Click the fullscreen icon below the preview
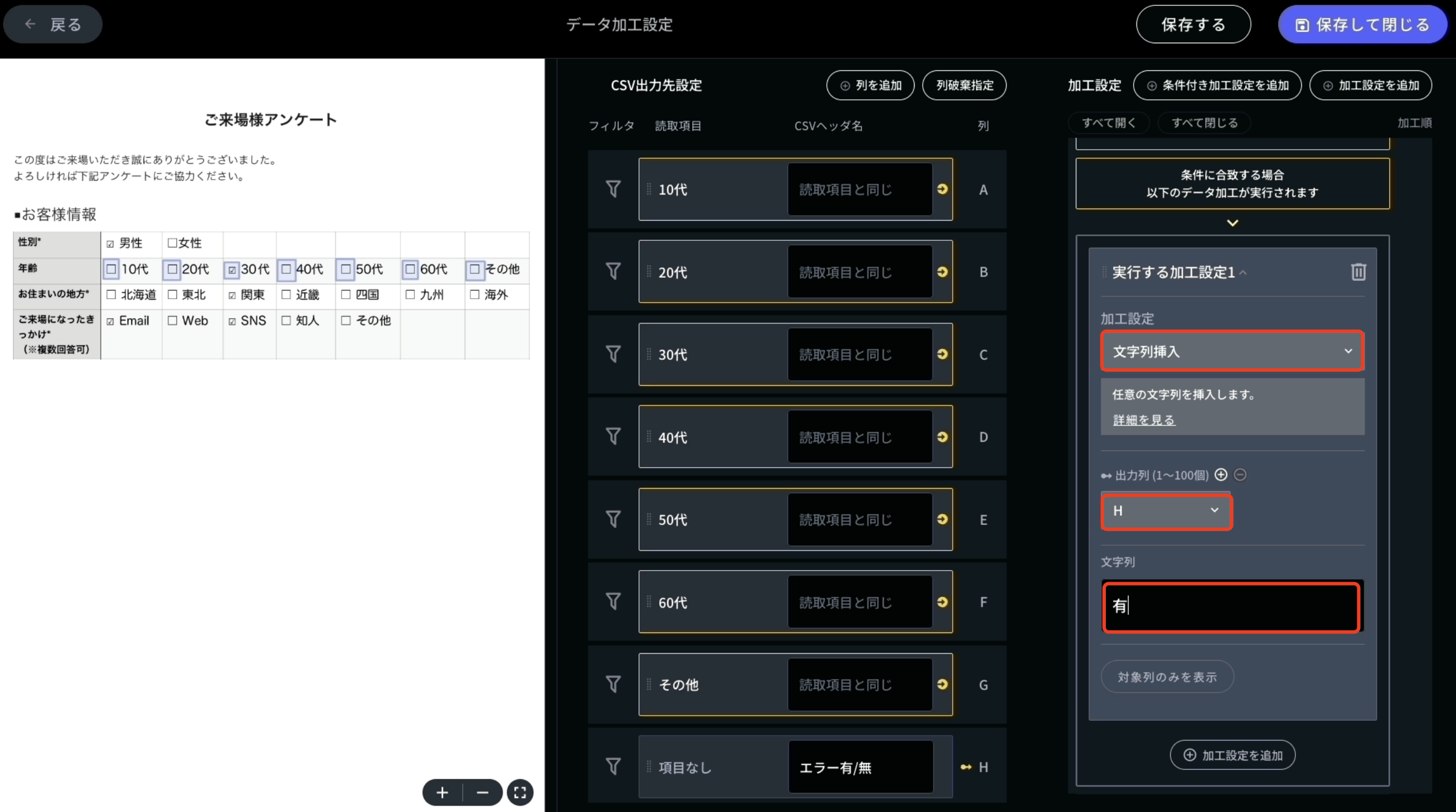This screenshot has height=812, width=1456. (520, 792)
